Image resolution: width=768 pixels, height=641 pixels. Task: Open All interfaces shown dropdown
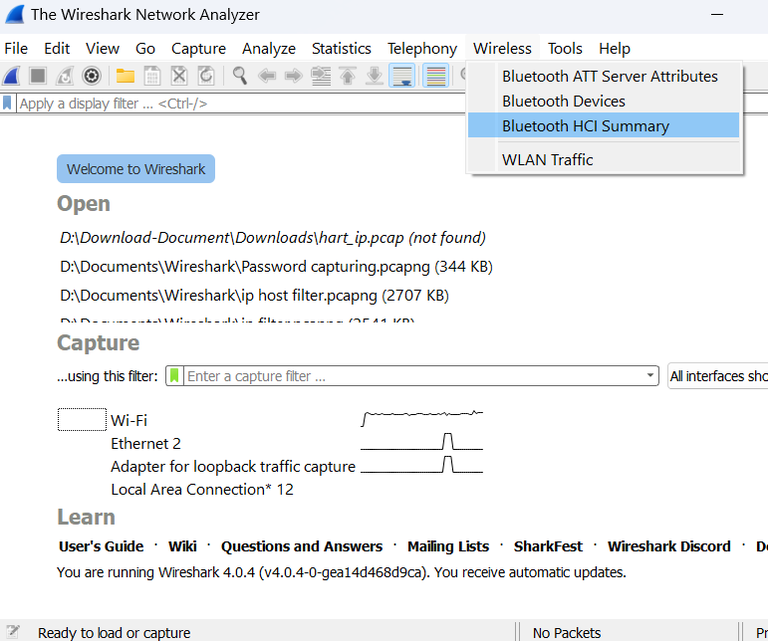[718, 376]
